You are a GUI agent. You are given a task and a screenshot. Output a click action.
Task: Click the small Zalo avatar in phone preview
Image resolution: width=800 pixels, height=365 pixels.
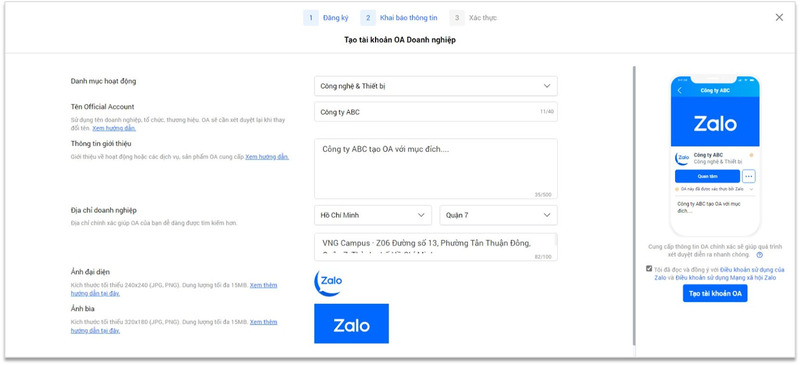pyautogui.click(x=682, y=158)
